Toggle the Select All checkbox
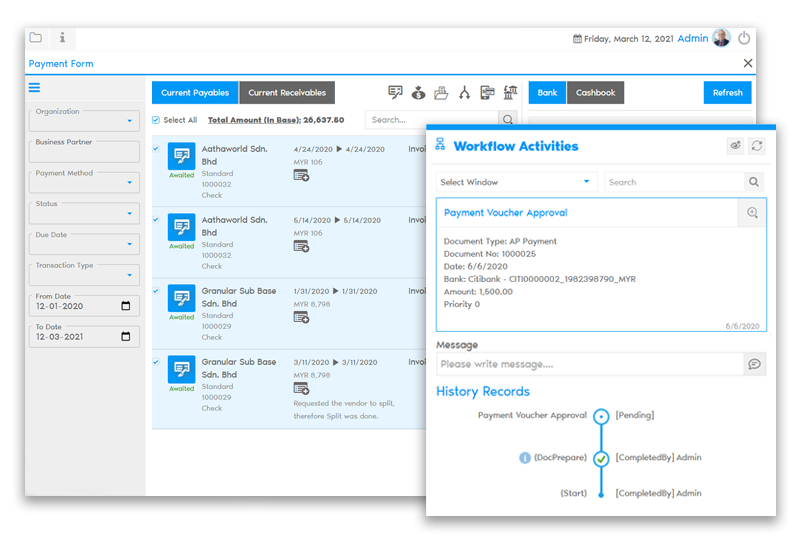Viewport: 800px width, 544px height. pos(156,120)
